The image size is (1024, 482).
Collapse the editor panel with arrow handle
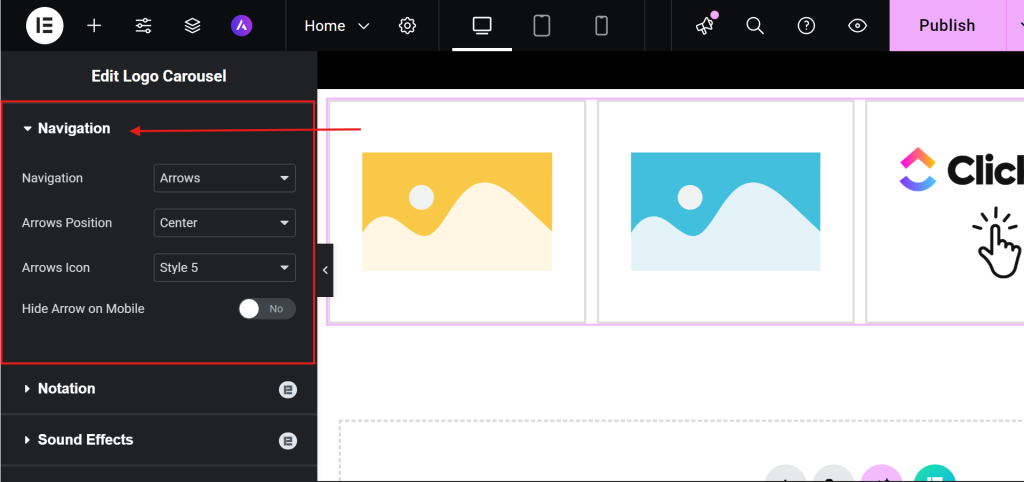tap(325, 270)
